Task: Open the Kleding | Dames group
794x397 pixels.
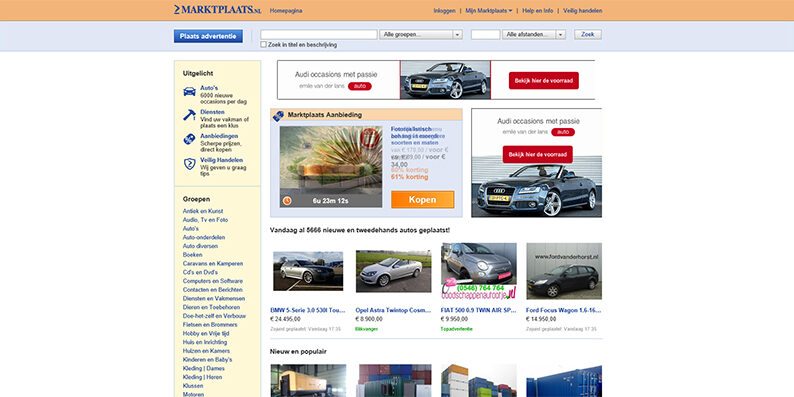Action: coord(203,368)
